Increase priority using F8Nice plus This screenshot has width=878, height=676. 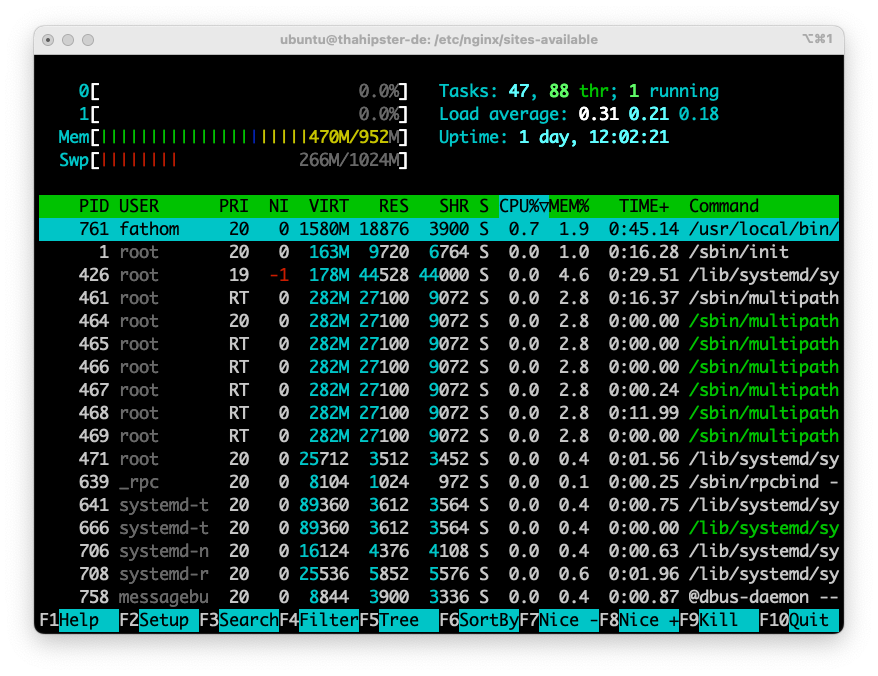tap(640, 620)
